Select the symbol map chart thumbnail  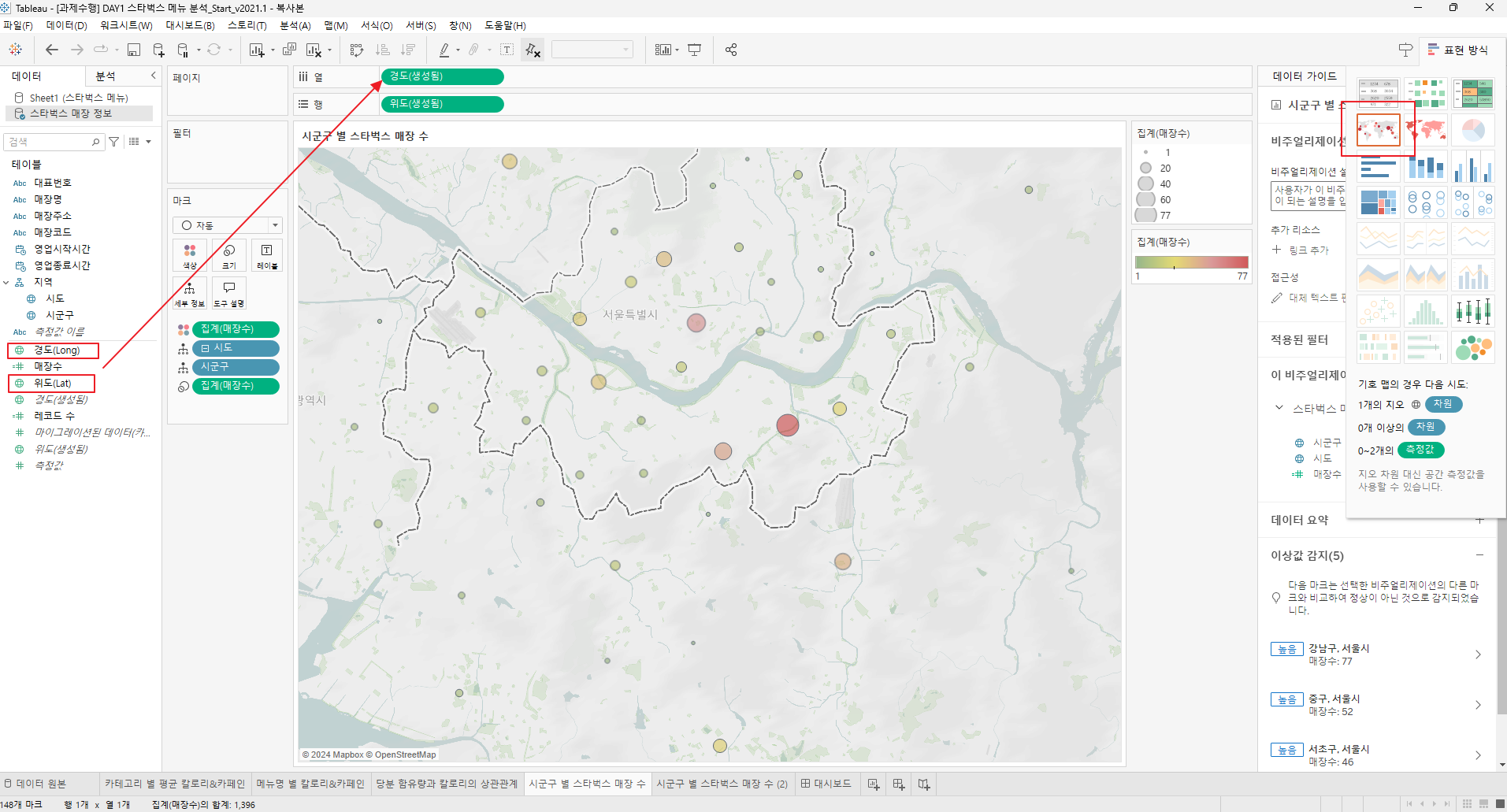(1379, 130)
